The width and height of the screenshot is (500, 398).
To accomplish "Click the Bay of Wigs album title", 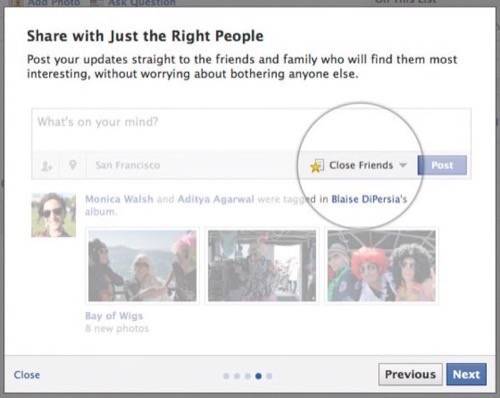I will 114,316.
